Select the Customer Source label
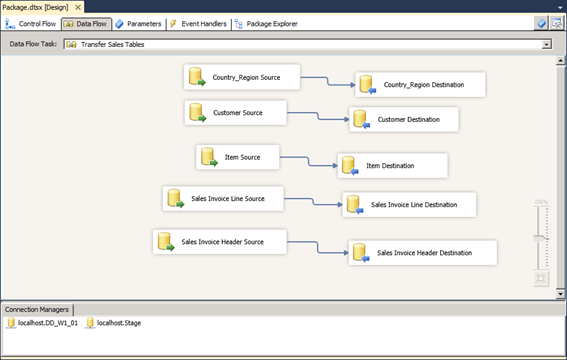The width and height of the screenshot is (567, 360). pos(238,113)
